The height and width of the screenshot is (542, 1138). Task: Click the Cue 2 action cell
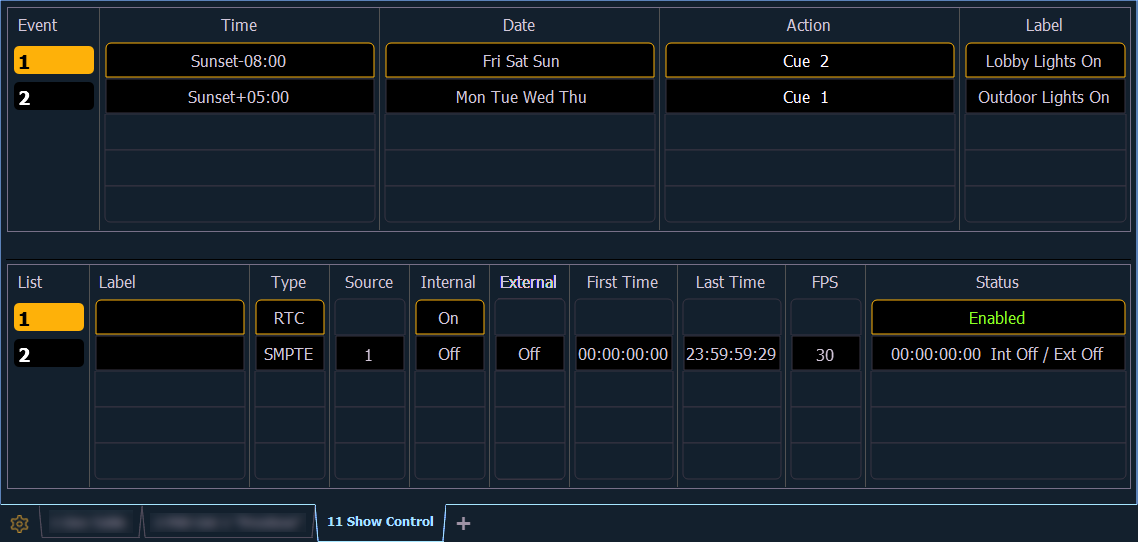point(809,61)
